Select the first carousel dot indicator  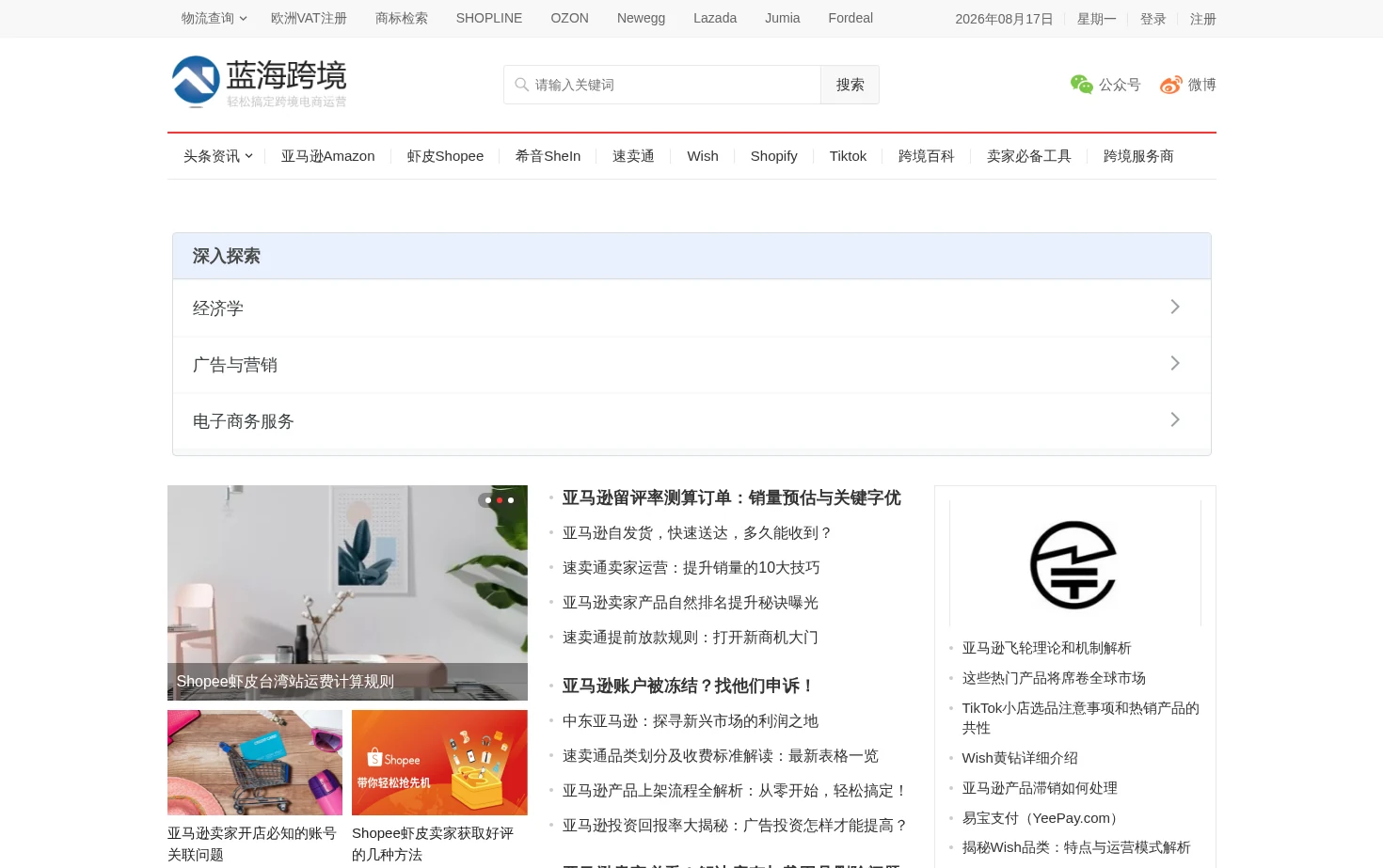pos(488,500)
